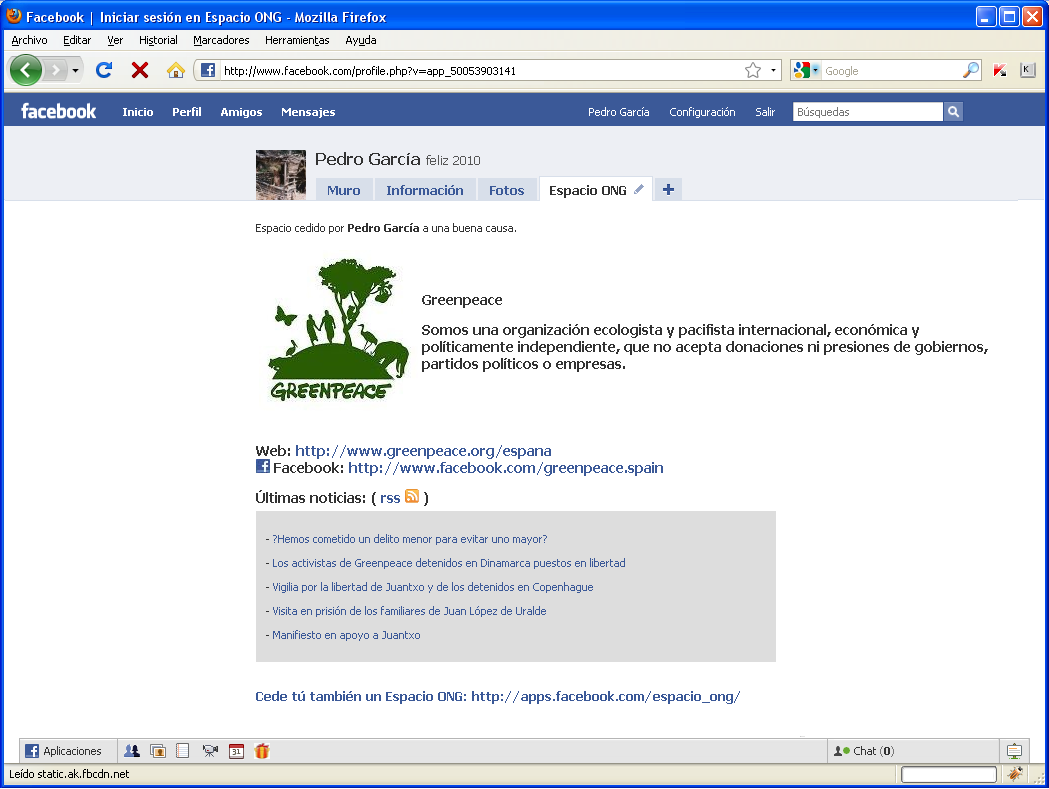Open Mensajes in the Facebook top bar
1049x789 pixels.
[x=308, y=112]
